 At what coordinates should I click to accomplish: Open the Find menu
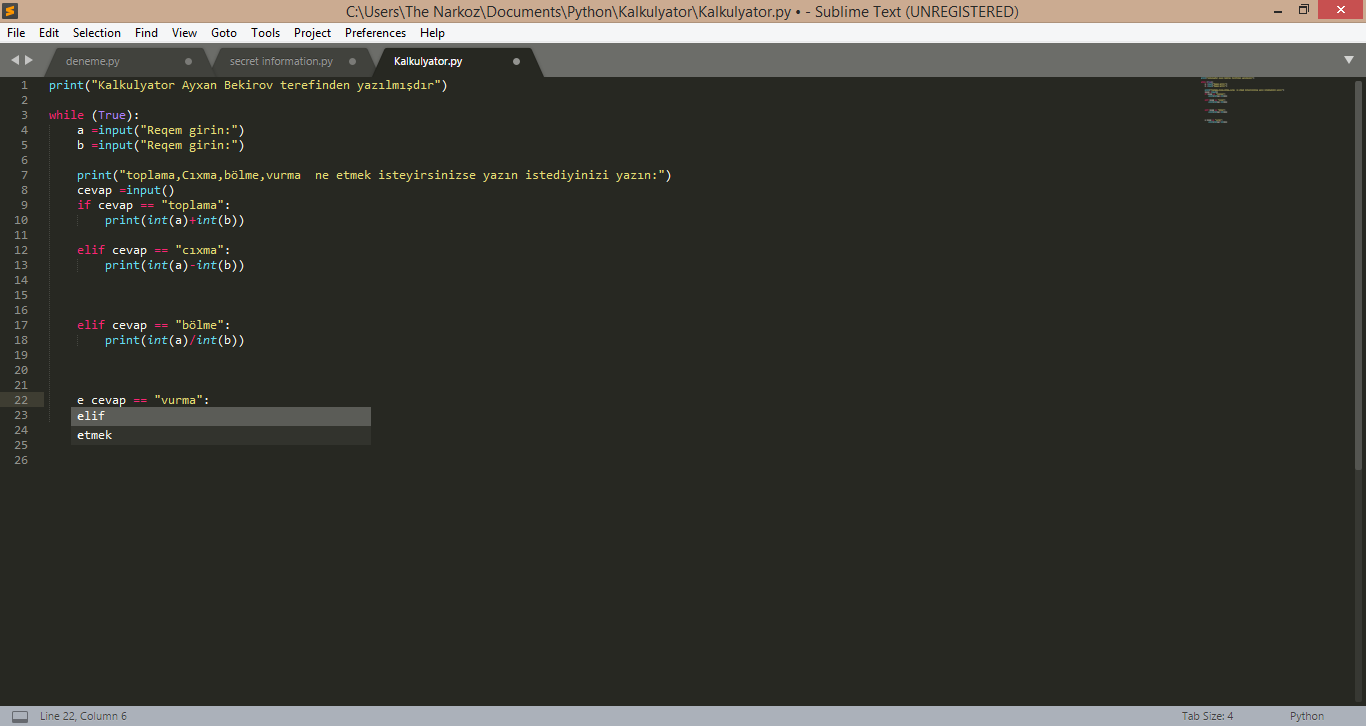point(147,33)
